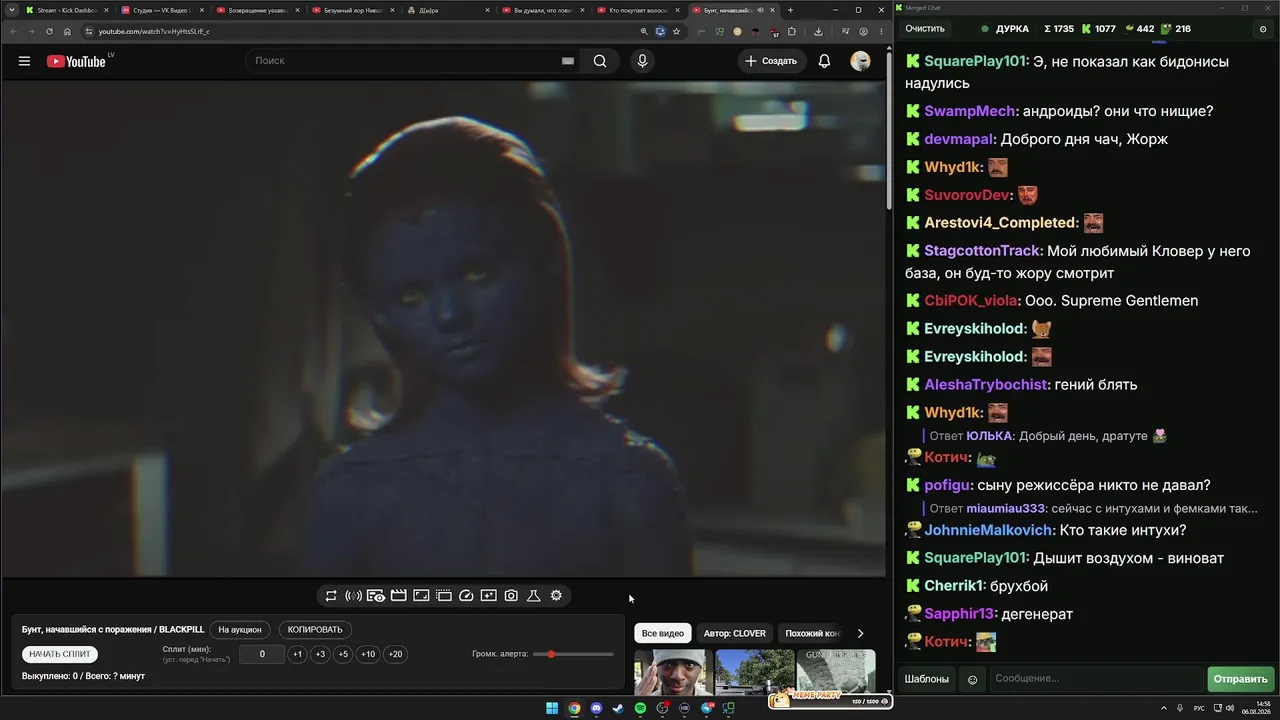
Task: Click the 'Создать' create button
Action: tap(771, 61)
